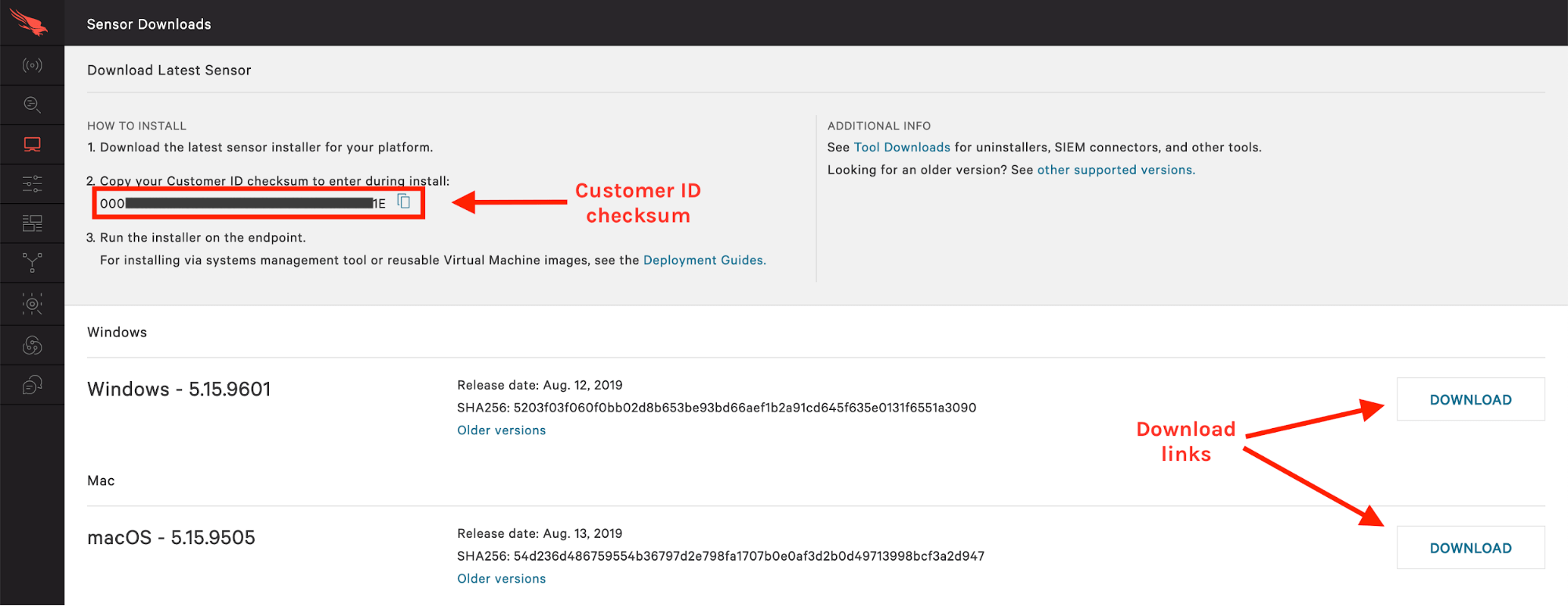Open the target with rays sidebar icon

tap(32, 303)
